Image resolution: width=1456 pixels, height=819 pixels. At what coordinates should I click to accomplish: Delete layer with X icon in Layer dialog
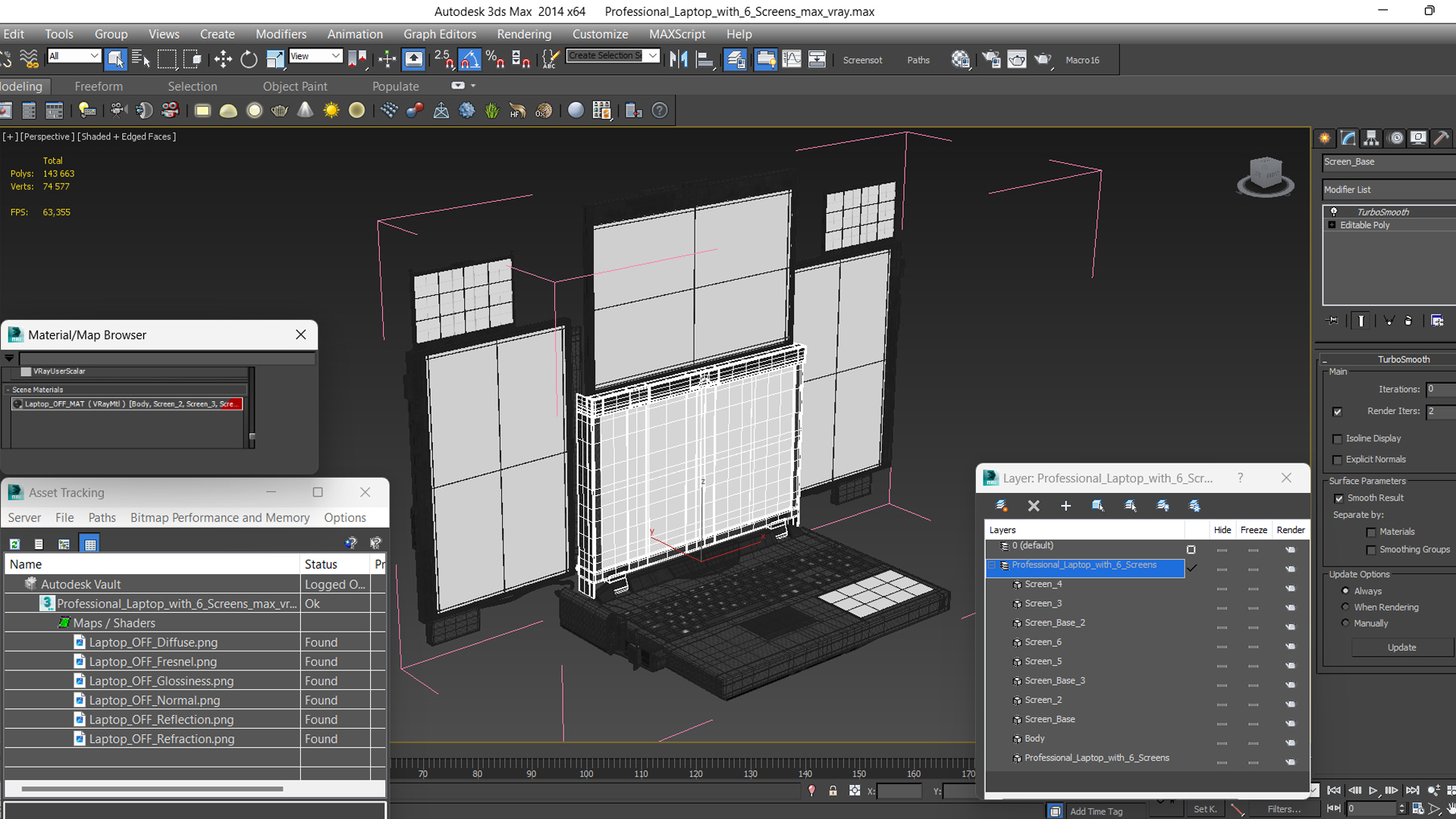1034,506
